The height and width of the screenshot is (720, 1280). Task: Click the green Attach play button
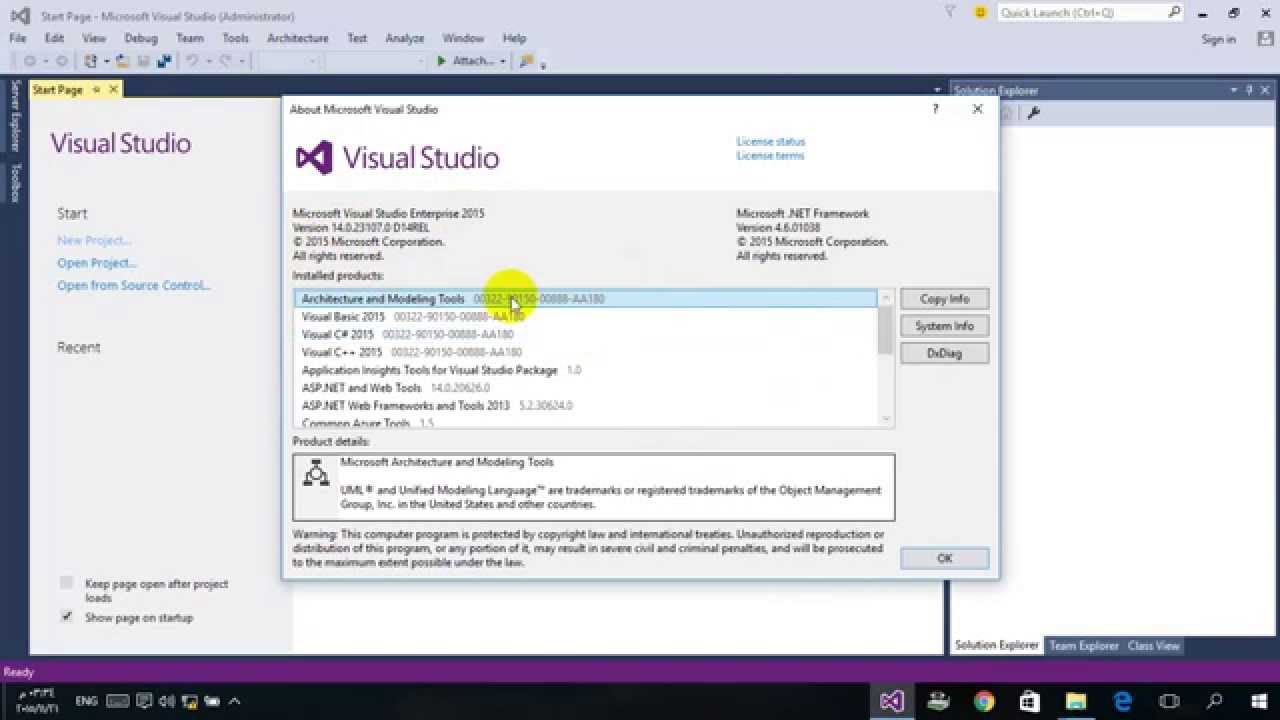(442, 61)
